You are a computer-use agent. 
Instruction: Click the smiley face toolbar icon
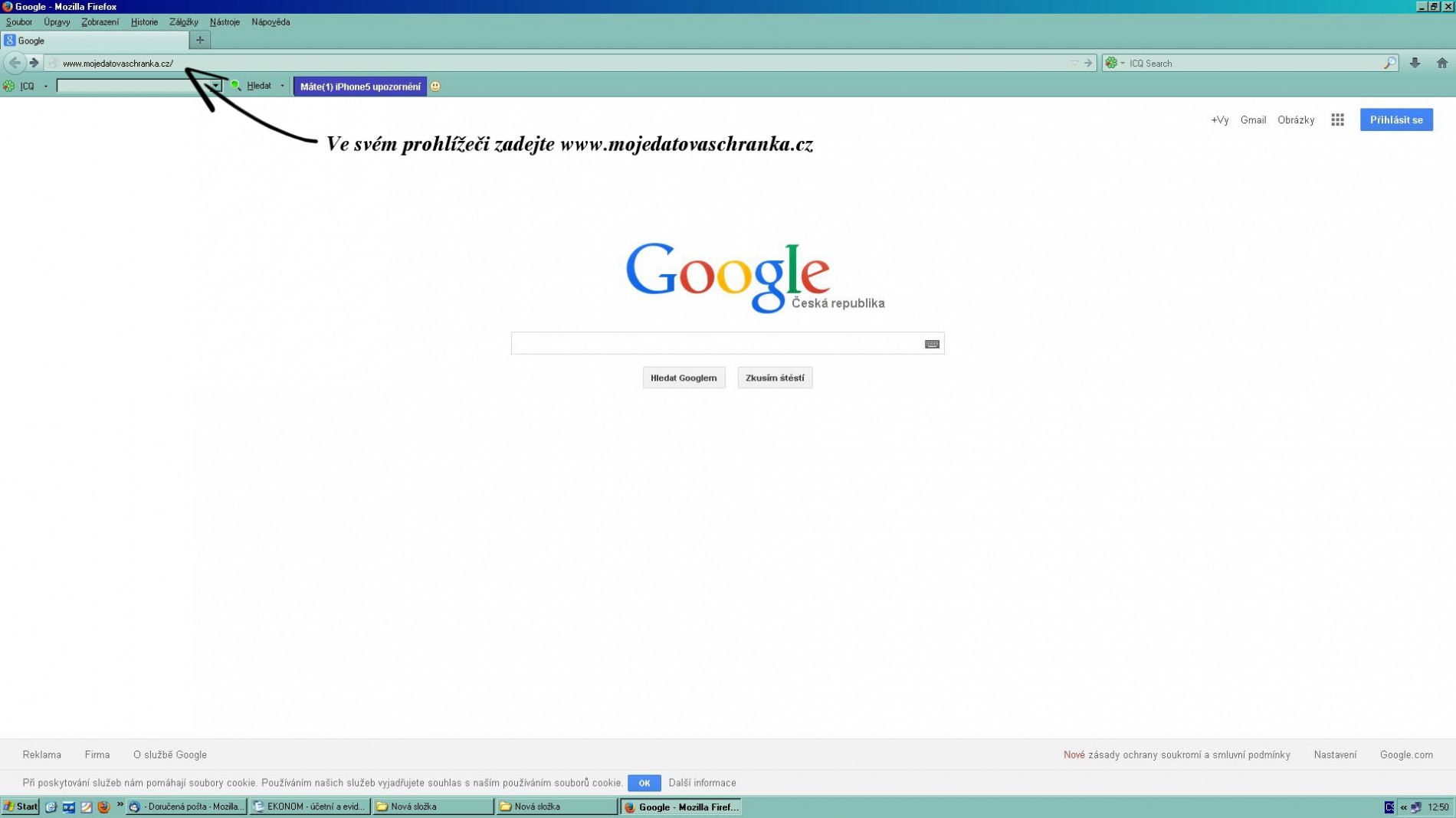[x=435, y=87]
